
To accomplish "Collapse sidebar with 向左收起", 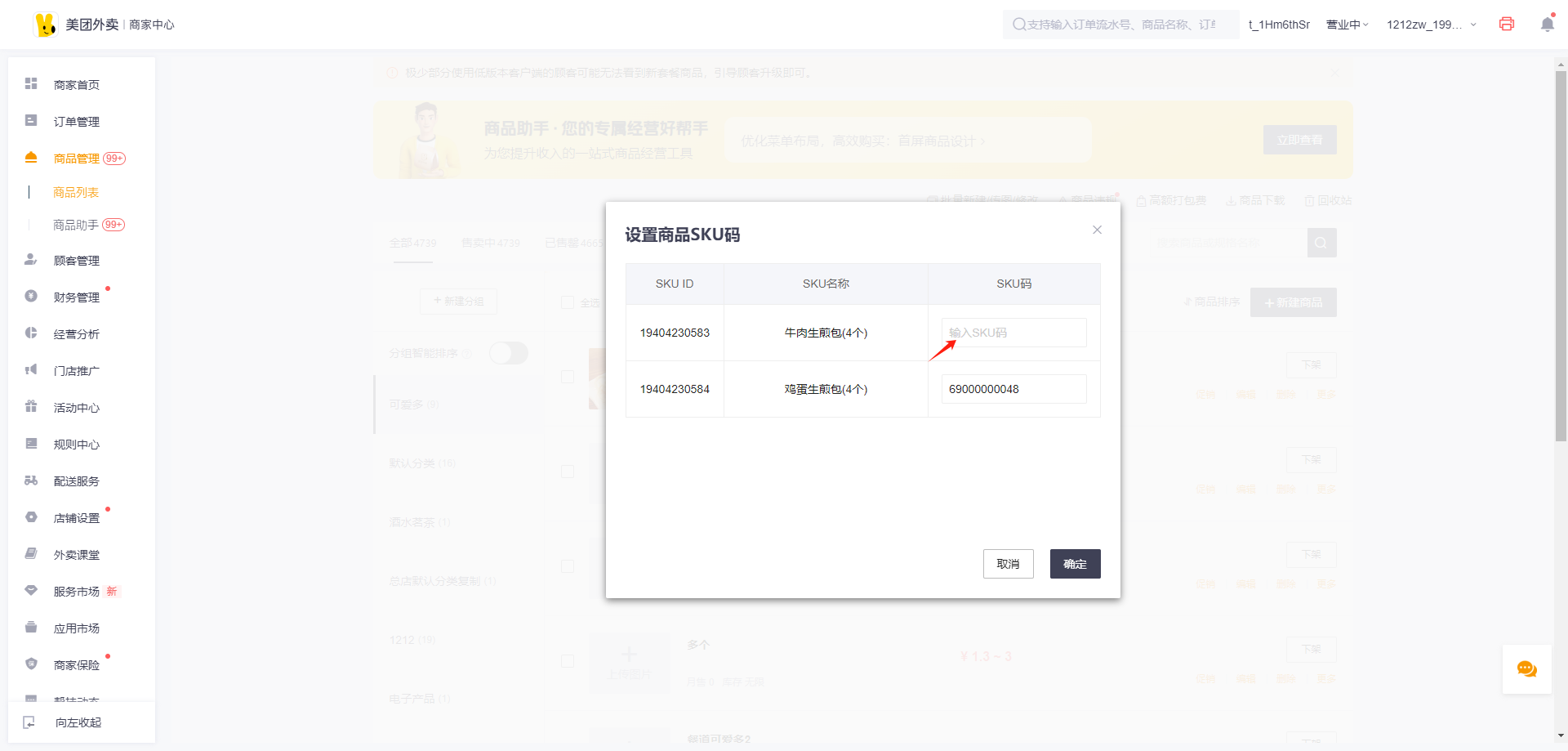I will 78,722.
